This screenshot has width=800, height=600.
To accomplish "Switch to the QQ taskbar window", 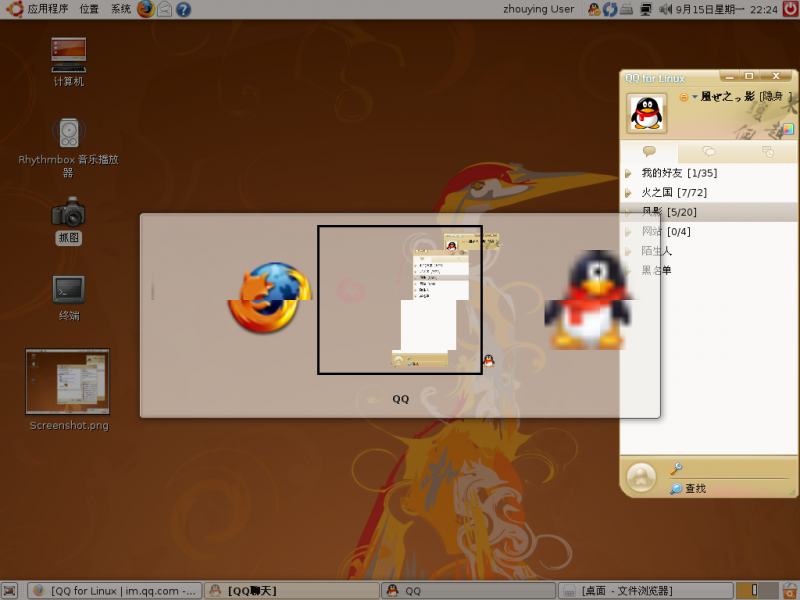I will click(468, 590).
